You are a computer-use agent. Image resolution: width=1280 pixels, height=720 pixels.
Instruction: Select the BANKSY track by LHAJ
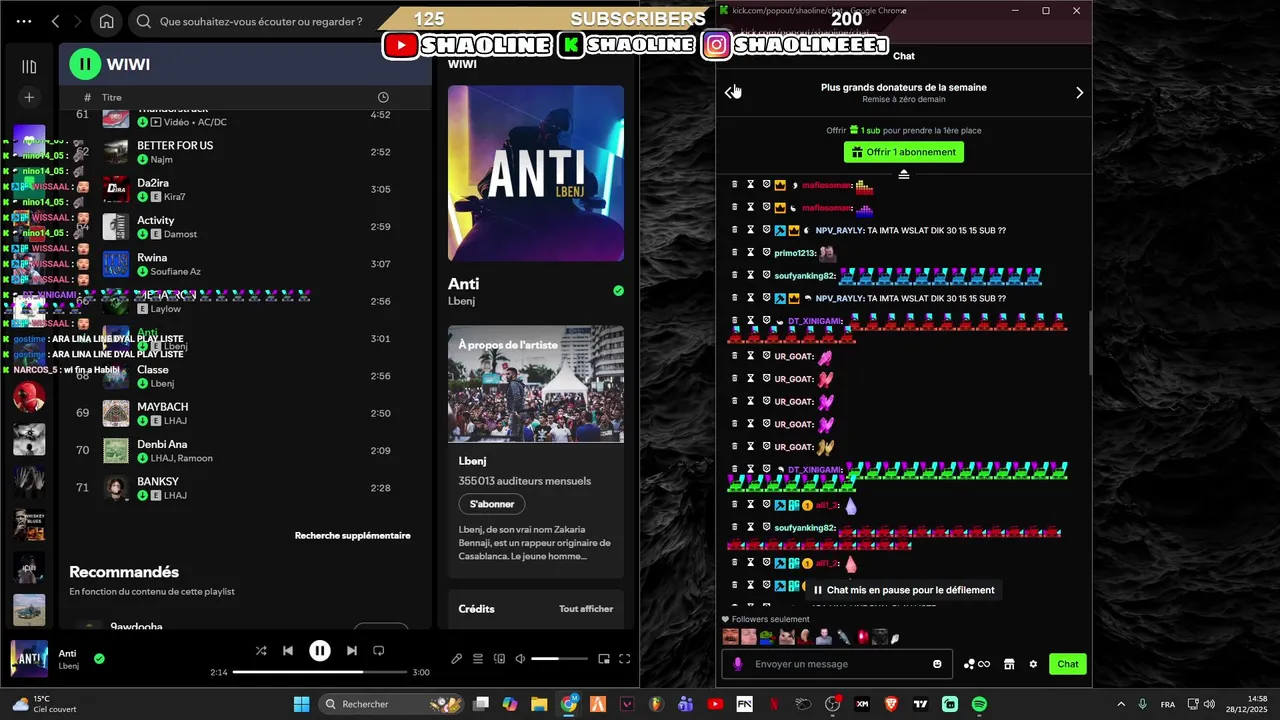[245, 488]
